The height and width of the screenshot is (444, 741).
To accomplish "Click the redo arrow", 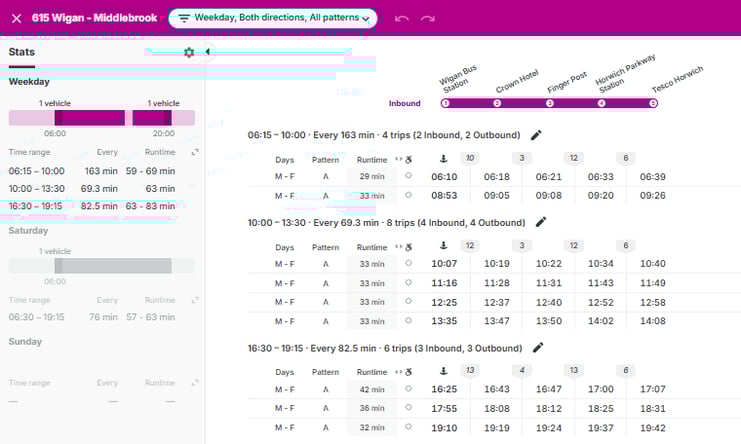I will click(x=428, y=18).
